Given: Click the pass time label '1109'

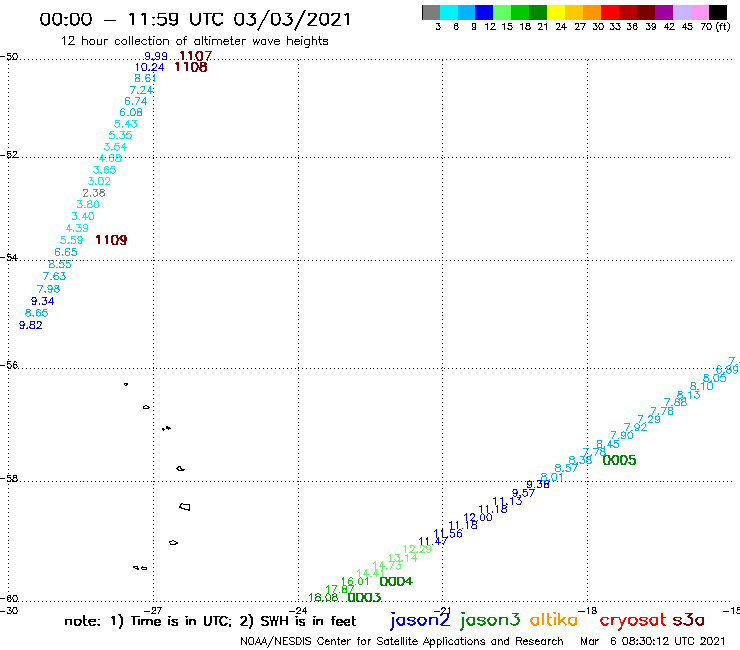Looking at the screenshot, I should pos(111,240).
